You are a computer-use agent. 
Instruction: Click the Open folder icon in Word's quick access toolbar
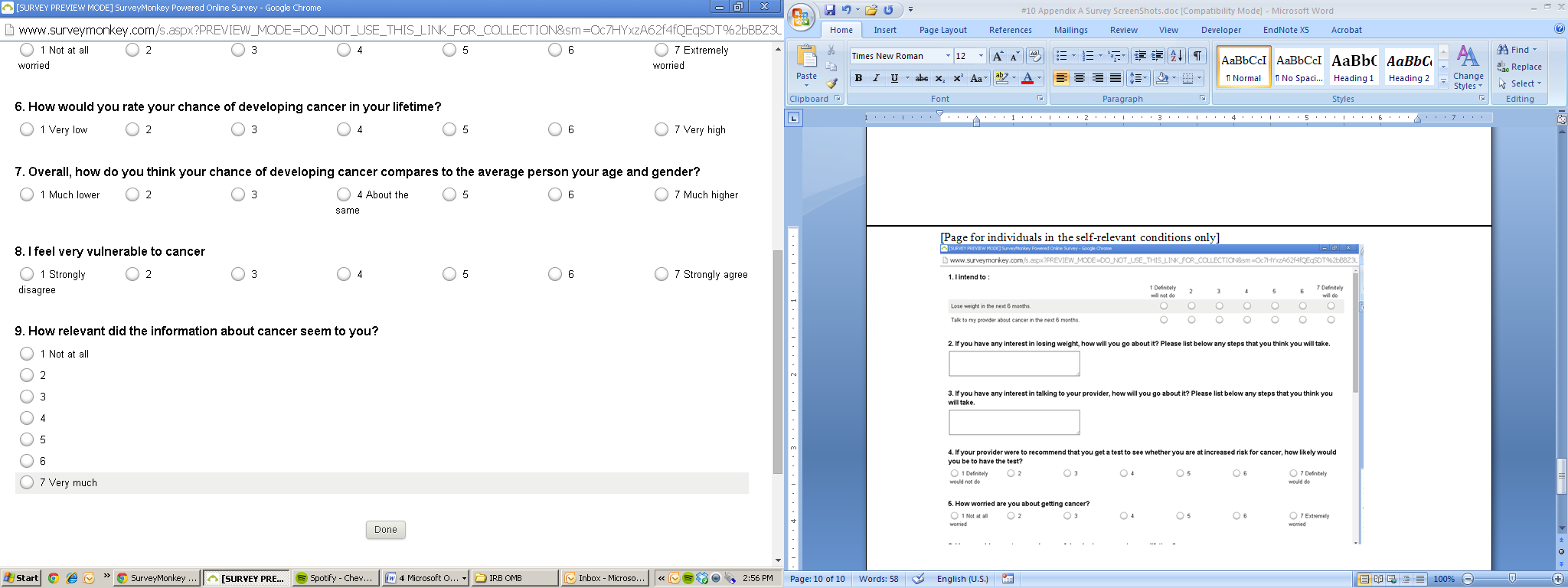[x=871, y=10]
